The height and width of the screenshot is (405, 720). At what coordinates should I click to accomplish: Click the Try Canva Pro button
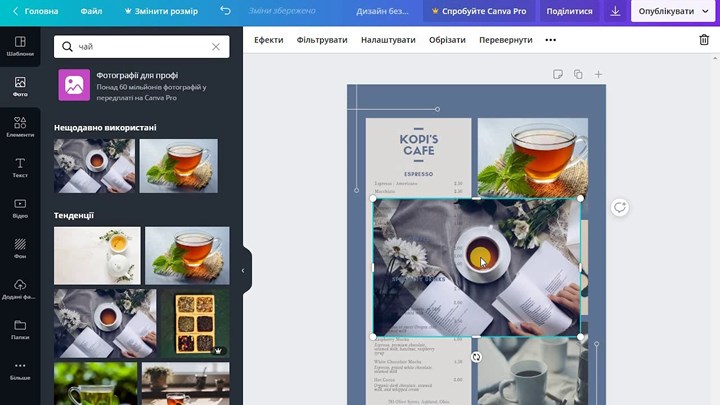[476, 11]
